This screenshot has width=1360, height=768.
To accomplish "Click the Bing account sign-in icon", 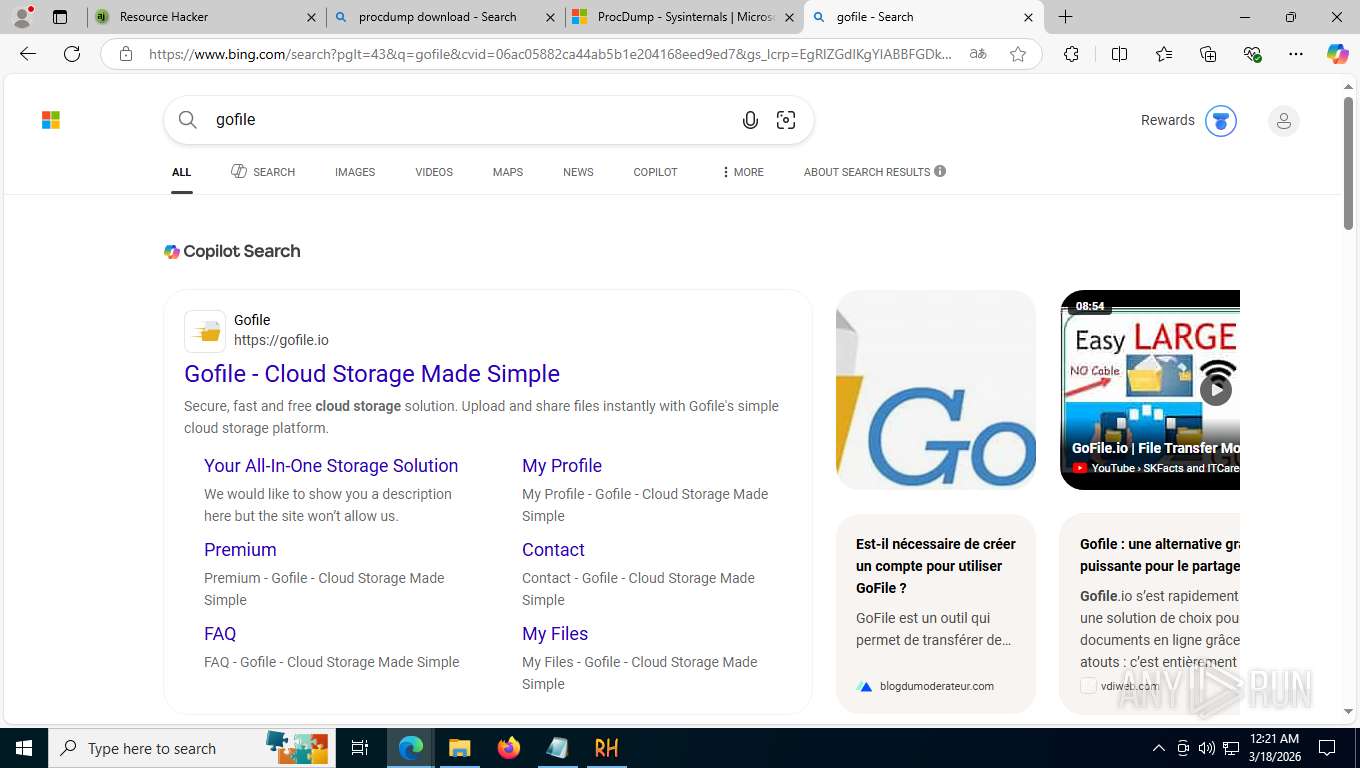I will (x=1284, y=121).
